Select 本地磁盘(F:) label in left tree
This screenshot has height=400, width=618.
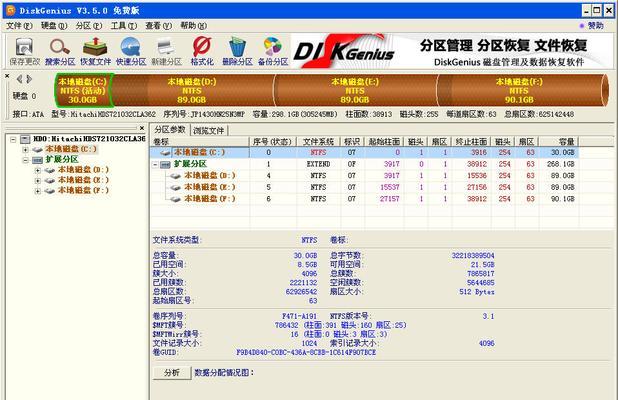pyautogui.click(x=83, y=190)
